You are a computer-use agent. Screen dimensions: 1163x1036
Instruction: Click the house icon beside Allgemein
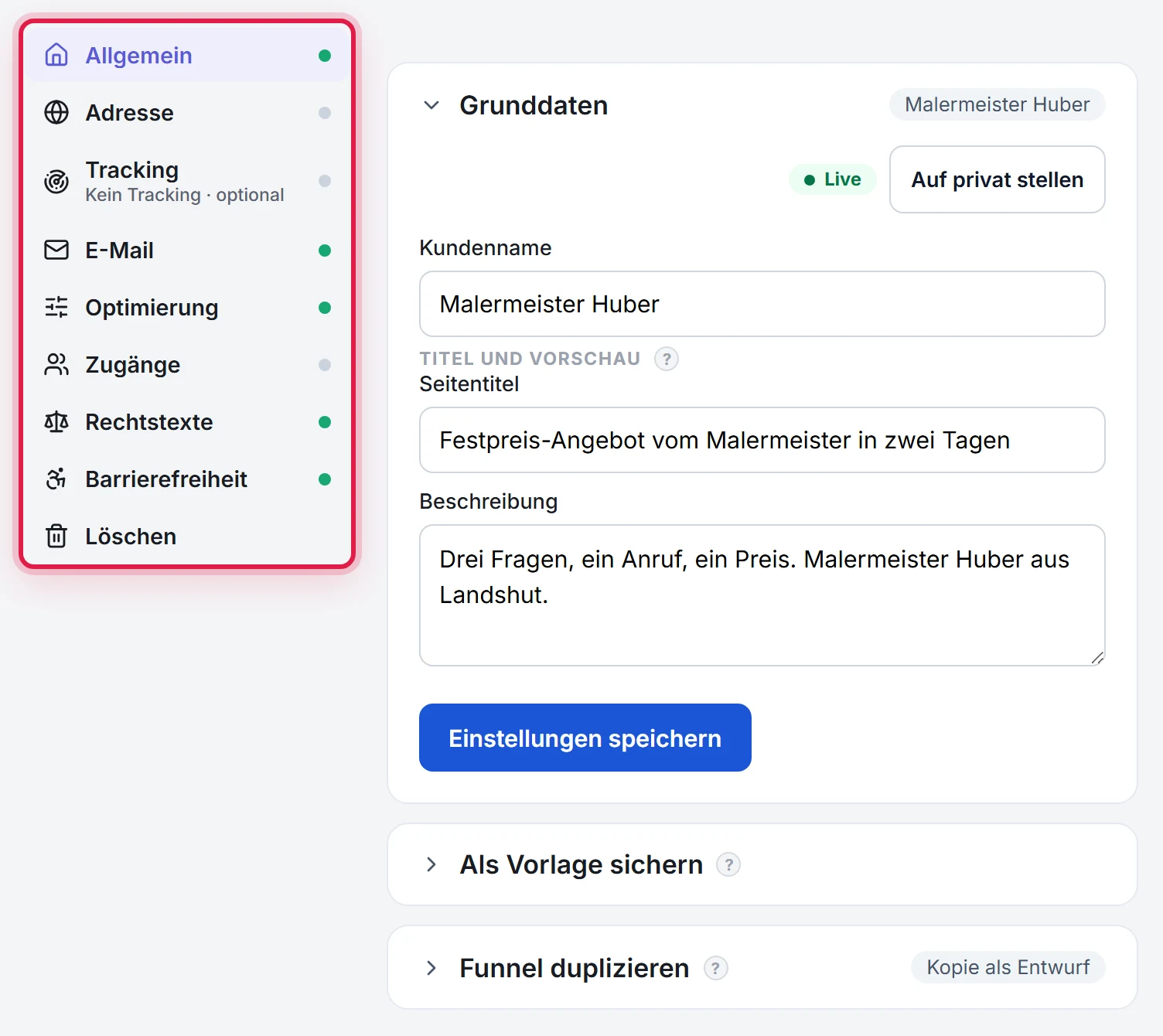click(x=56, y=55)
